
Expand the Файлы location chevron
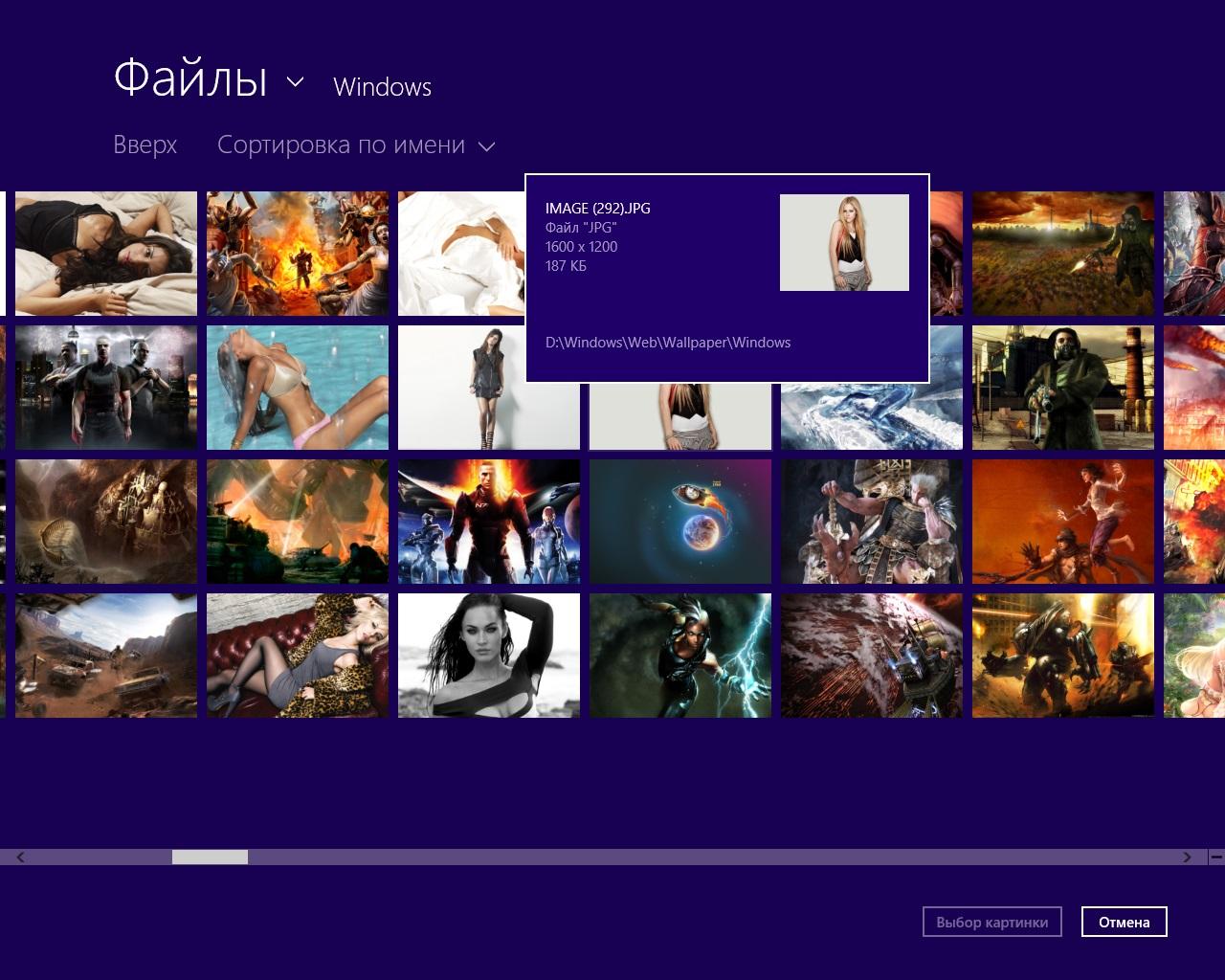295,82
